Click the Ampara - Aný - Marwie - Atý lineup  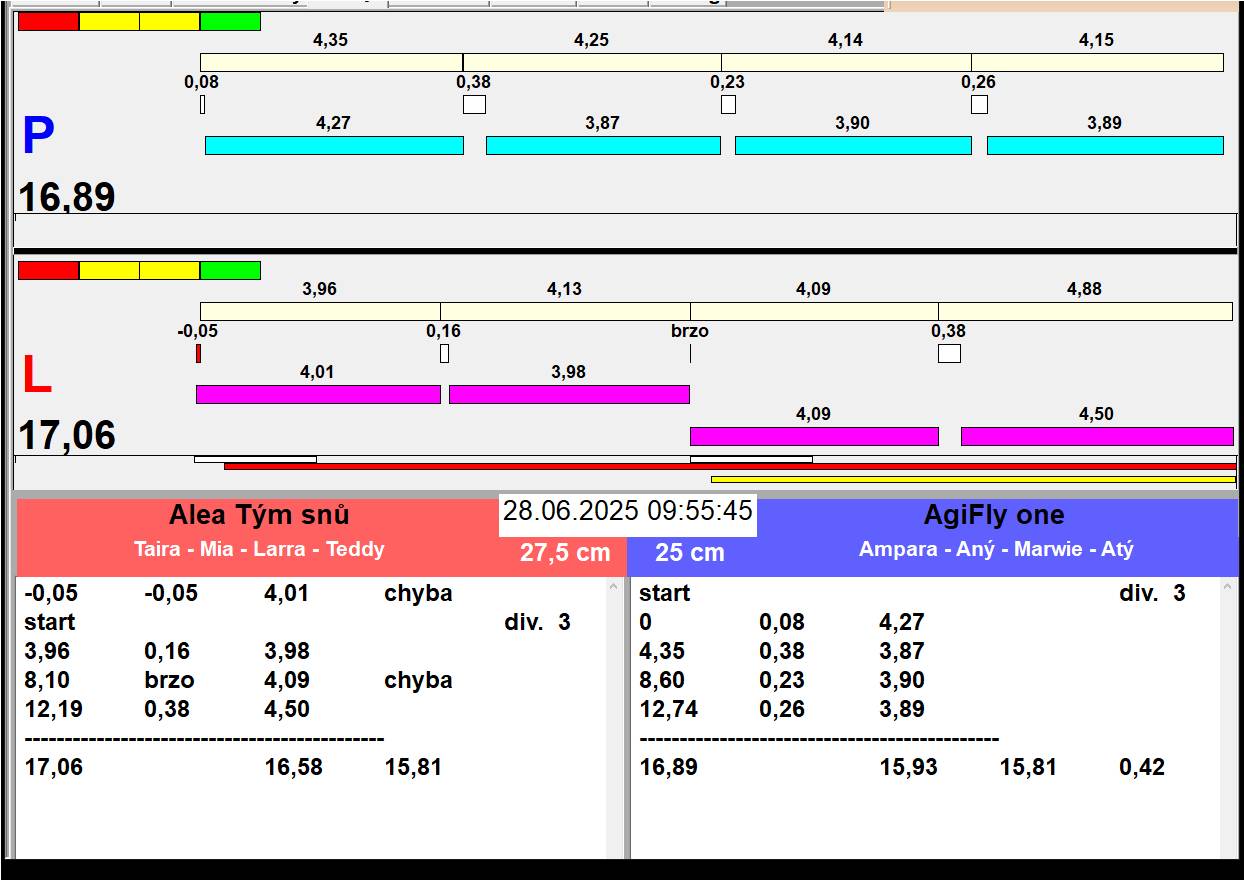click(x=996, y=549)
